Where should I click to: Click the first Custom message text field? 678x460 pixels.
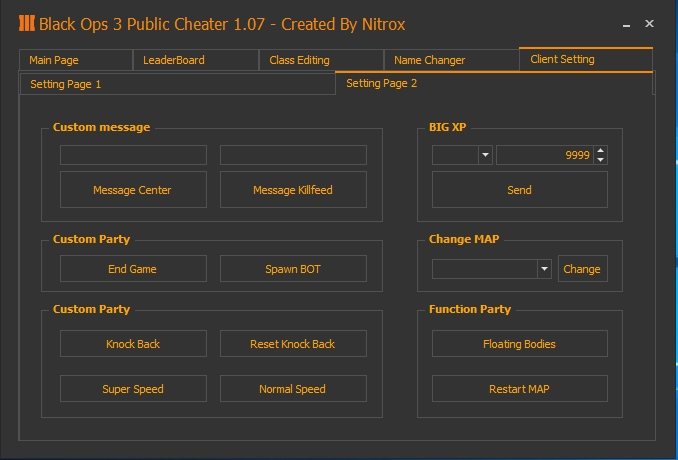pyautogui.click(x=133, y=155)
